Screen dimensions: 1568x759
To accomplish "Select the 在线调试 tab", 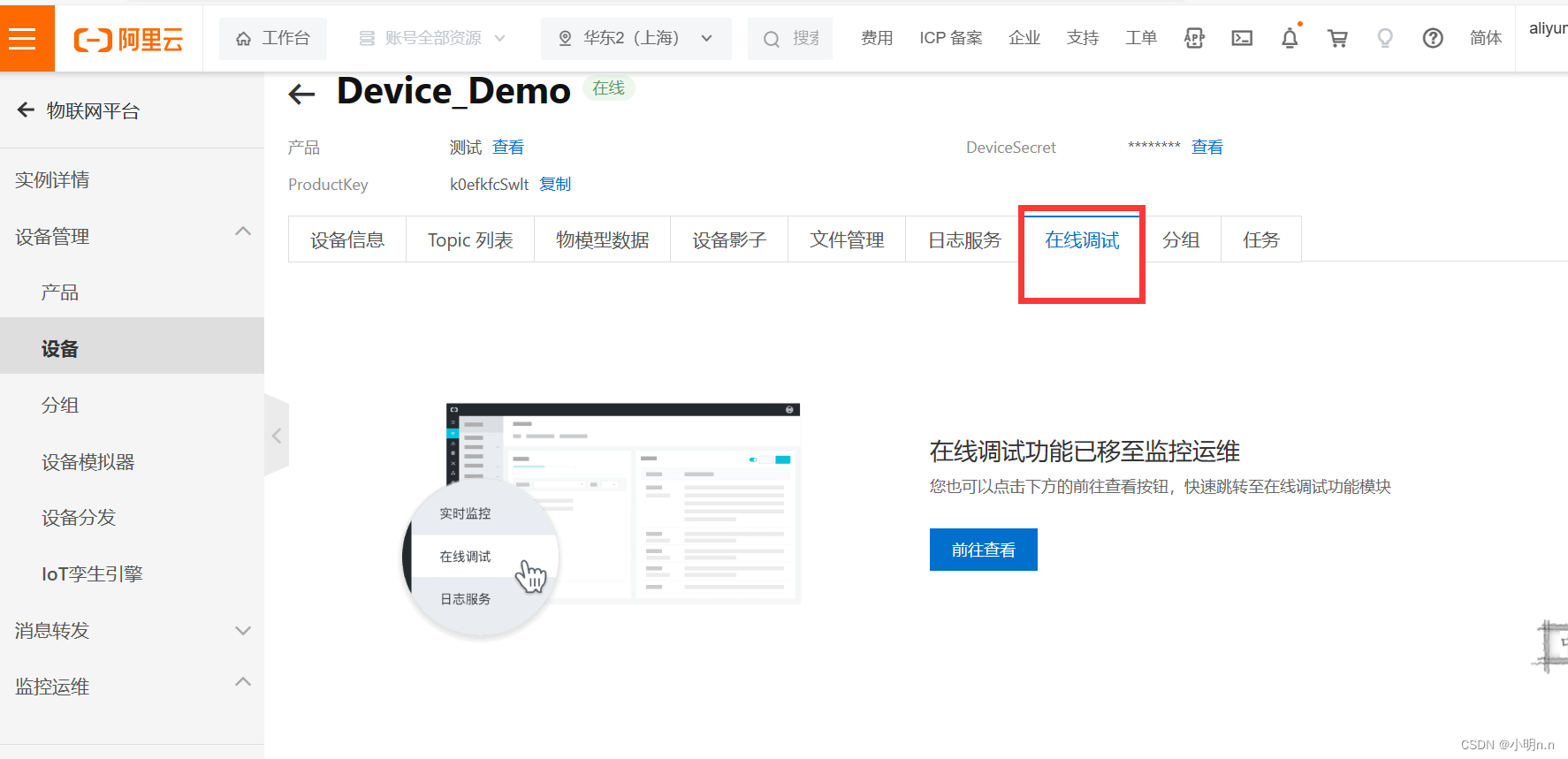I will click(1082, 239).
